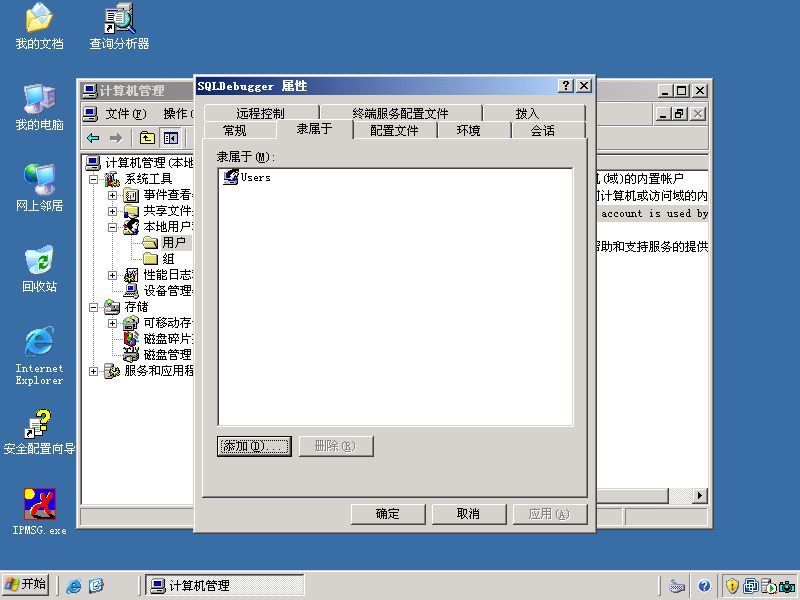Switch to the 终端服务配置文件 tab

pyautogui.click(x=401, y=113)
